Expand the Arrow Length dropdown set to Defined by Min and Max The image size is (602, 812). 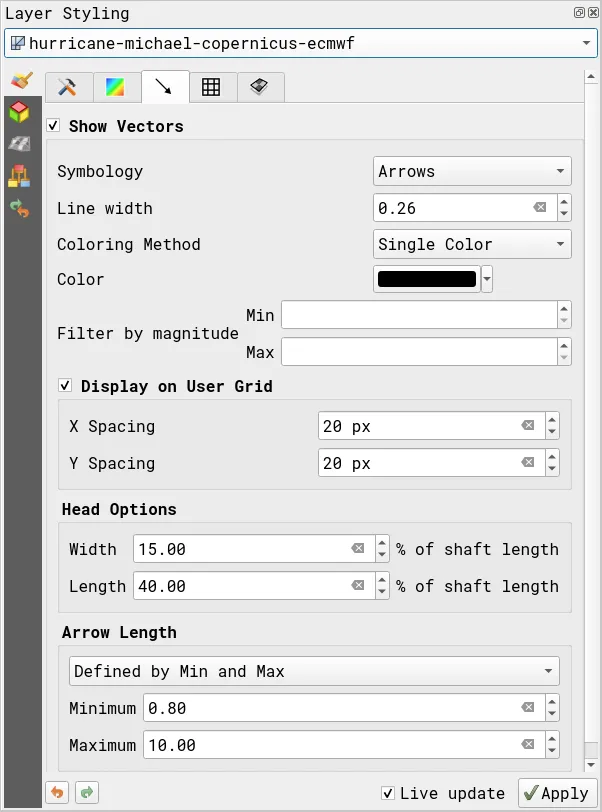coord(313,671)
